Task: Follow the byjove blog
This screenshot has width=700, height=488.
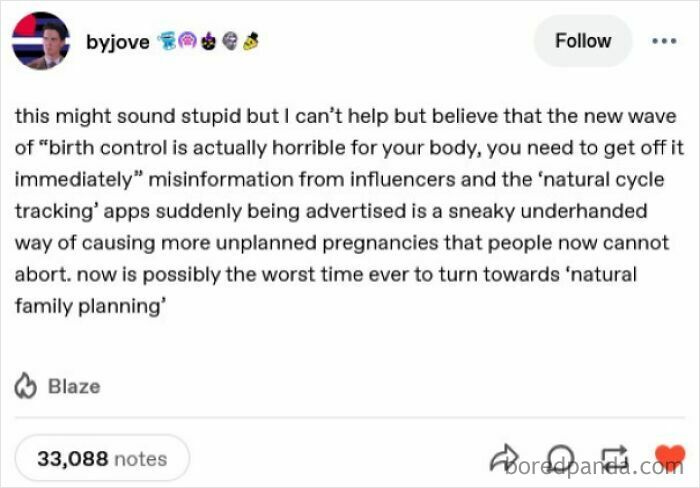Action: coord(582,41)
